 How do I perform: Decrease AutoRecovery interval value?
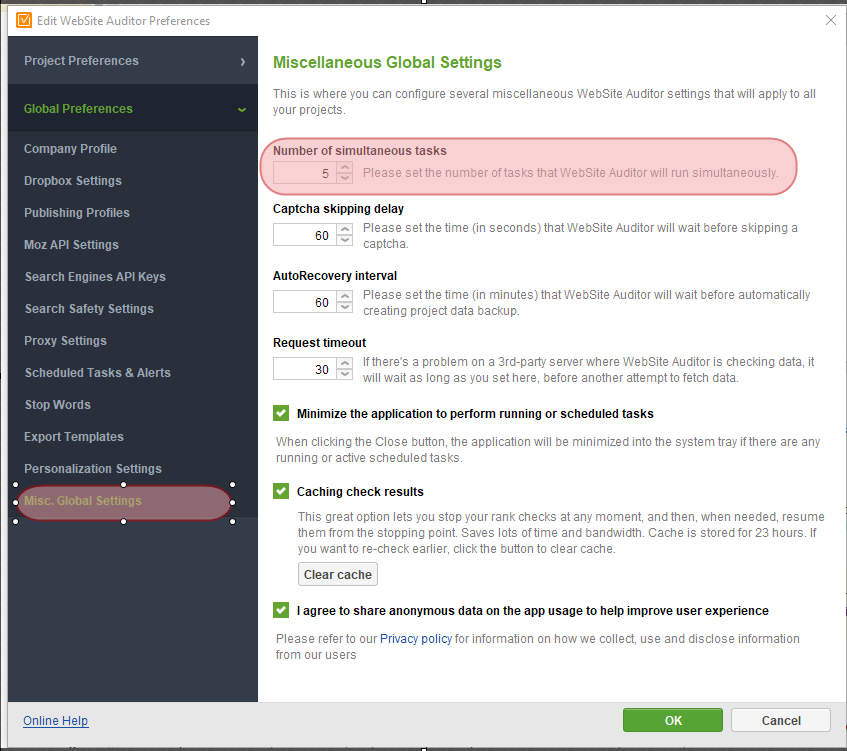(345, 307)
